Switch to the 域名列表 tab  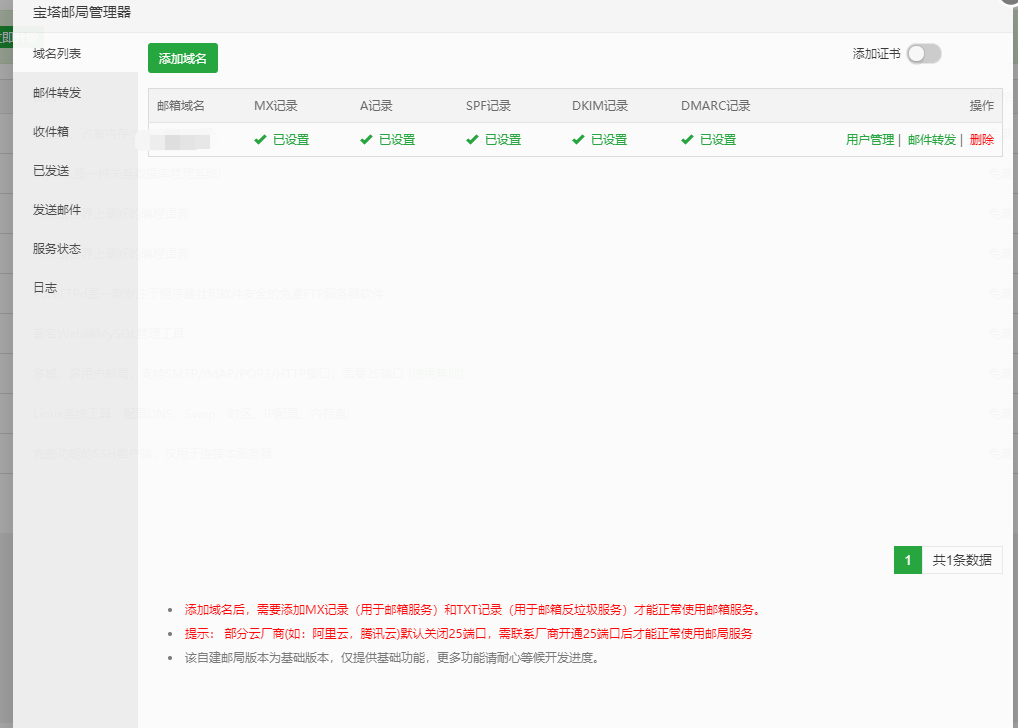click(57, 53)
